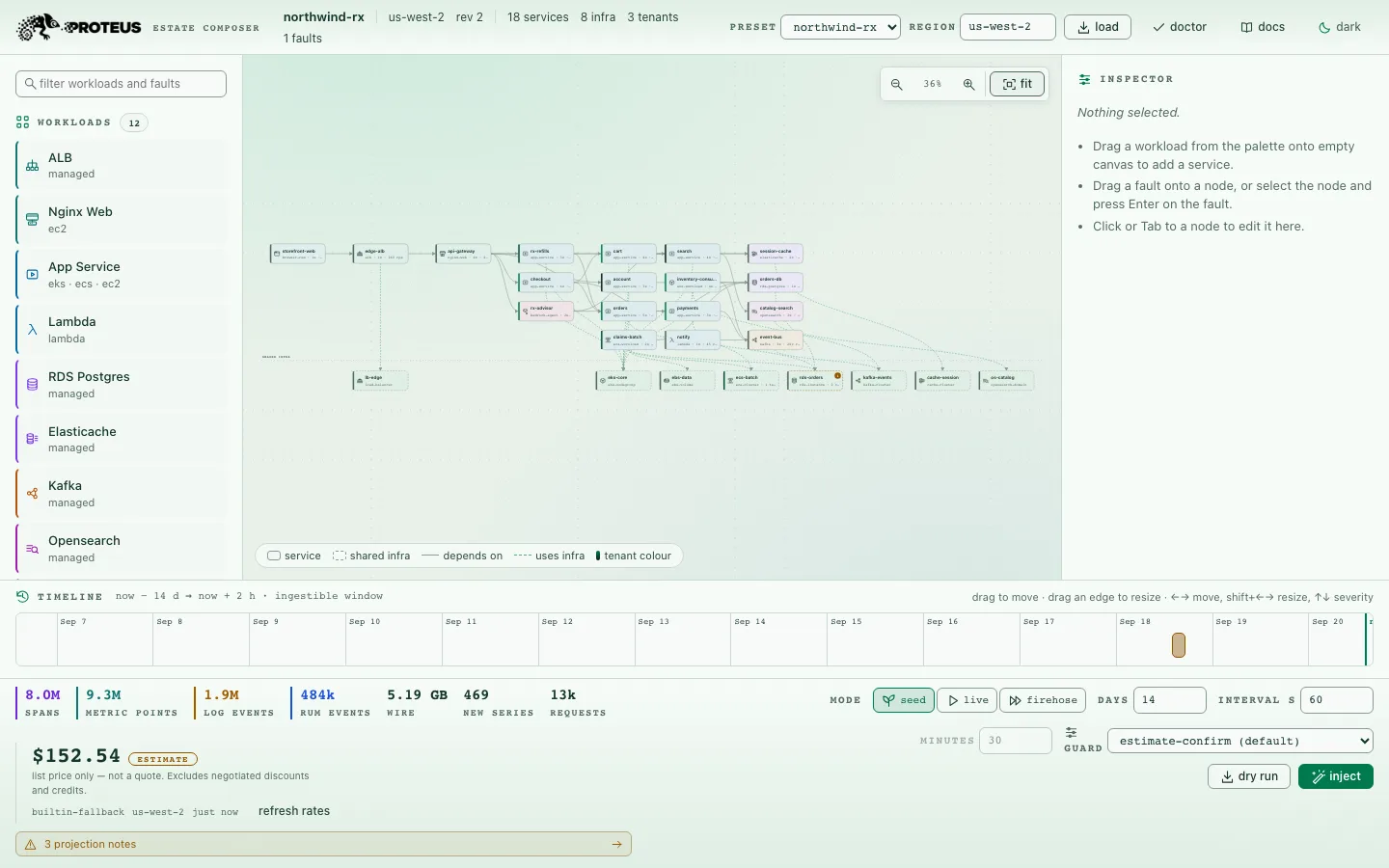Select the lb-edge infra node
1389x868 pixels.
tap(380, 381)
